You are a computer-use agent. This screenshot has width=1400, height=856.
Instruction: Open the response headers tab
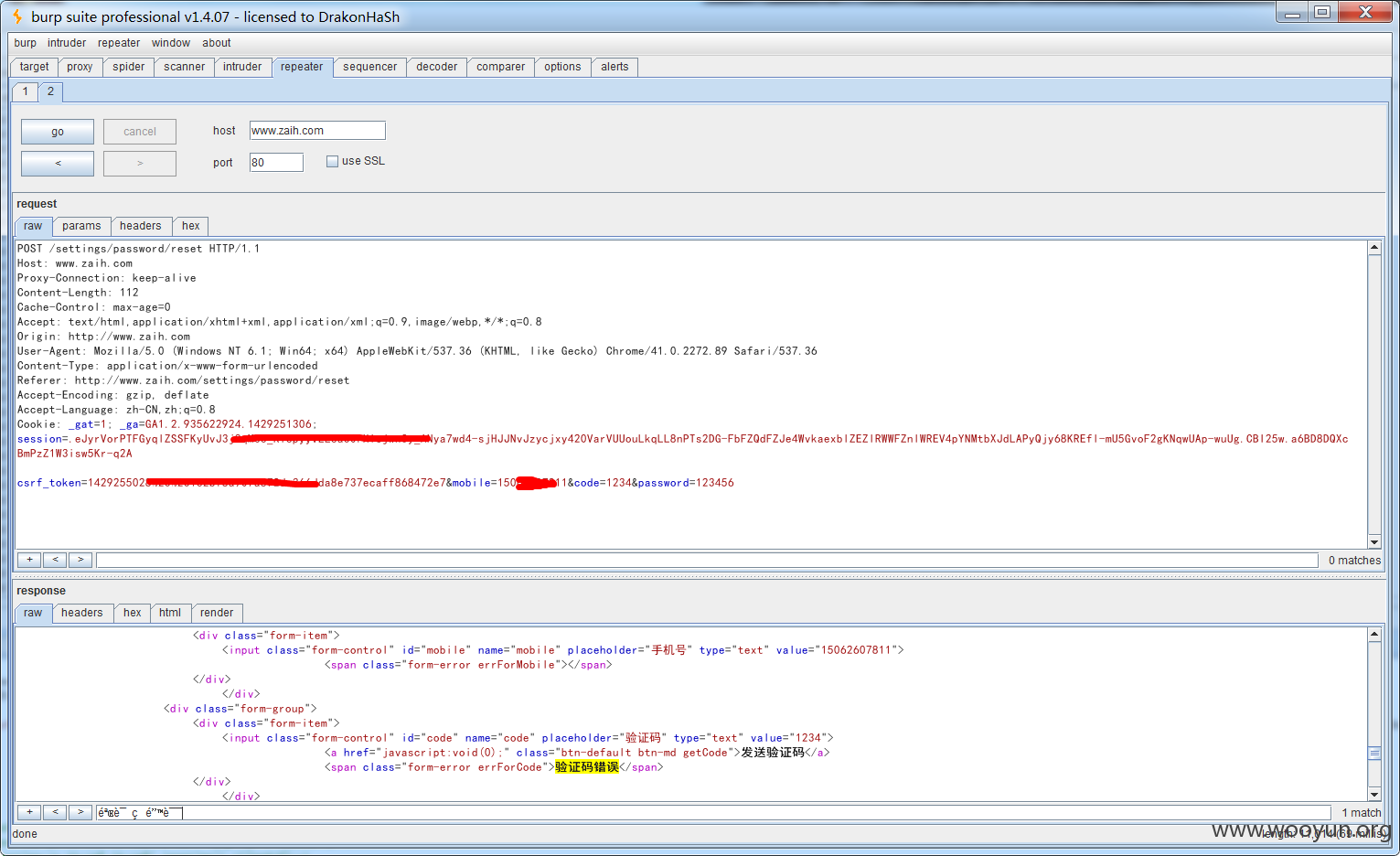(x=82, y=613)
